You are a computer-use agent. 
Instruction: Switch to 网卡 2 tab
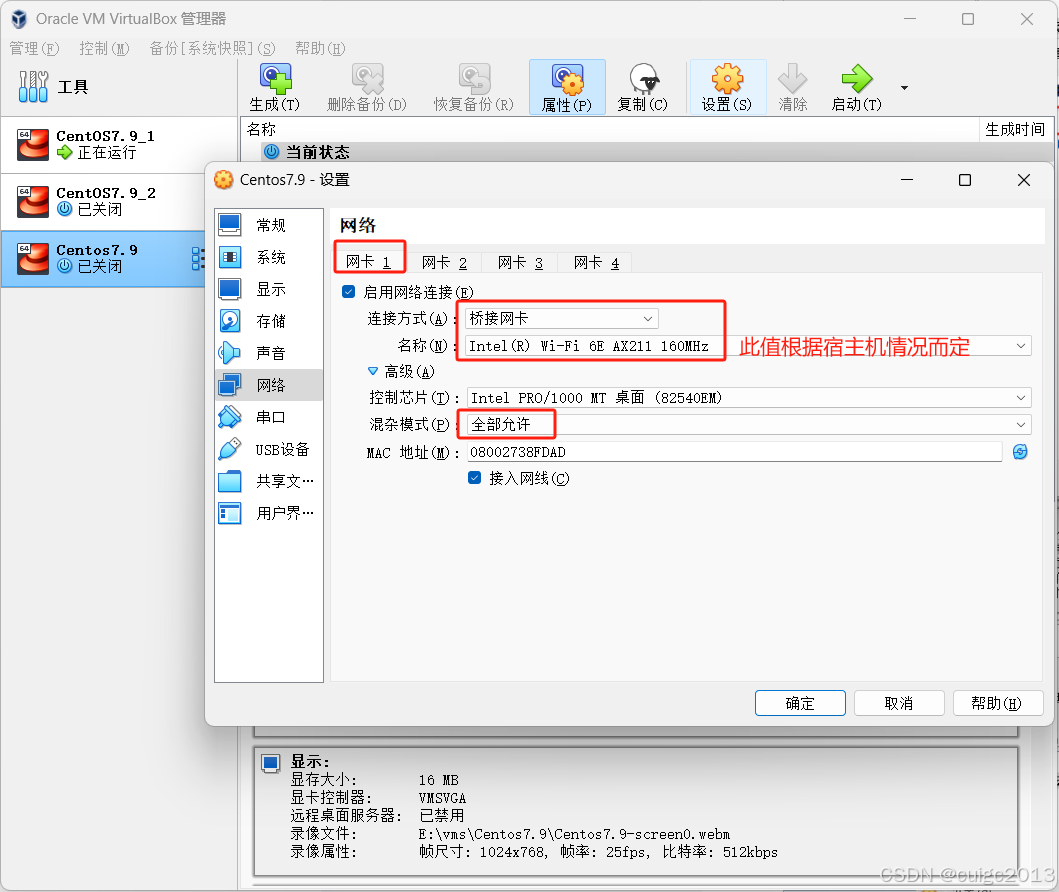(444, 263)
